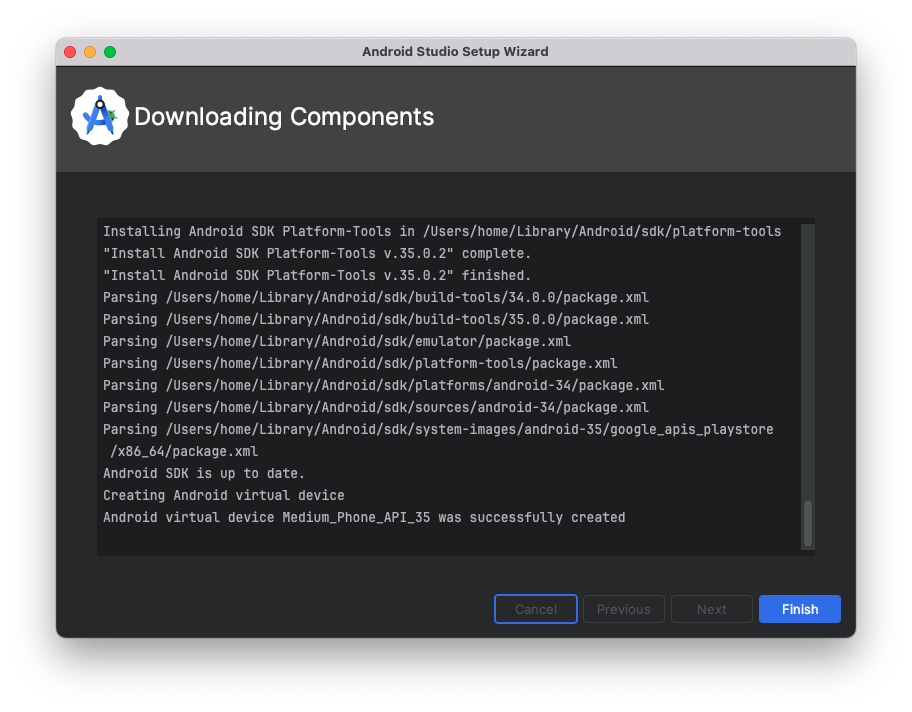Click the sources/android-34 parsing line
This screenshot has width=912, height=712.
[x=376, y=407]
